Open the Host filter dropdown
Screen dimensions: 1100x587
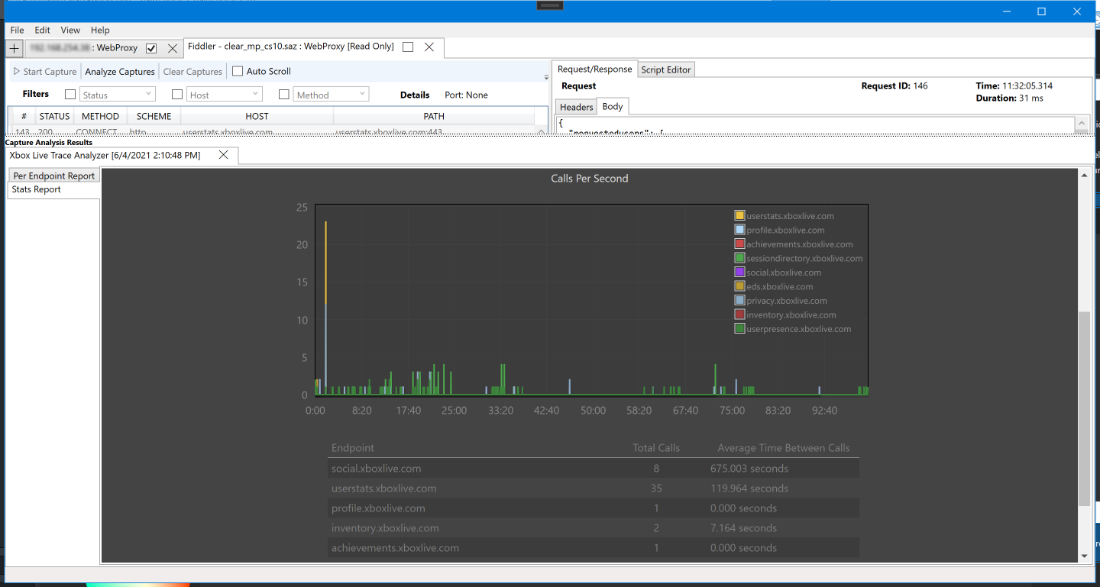click(224, 94)
